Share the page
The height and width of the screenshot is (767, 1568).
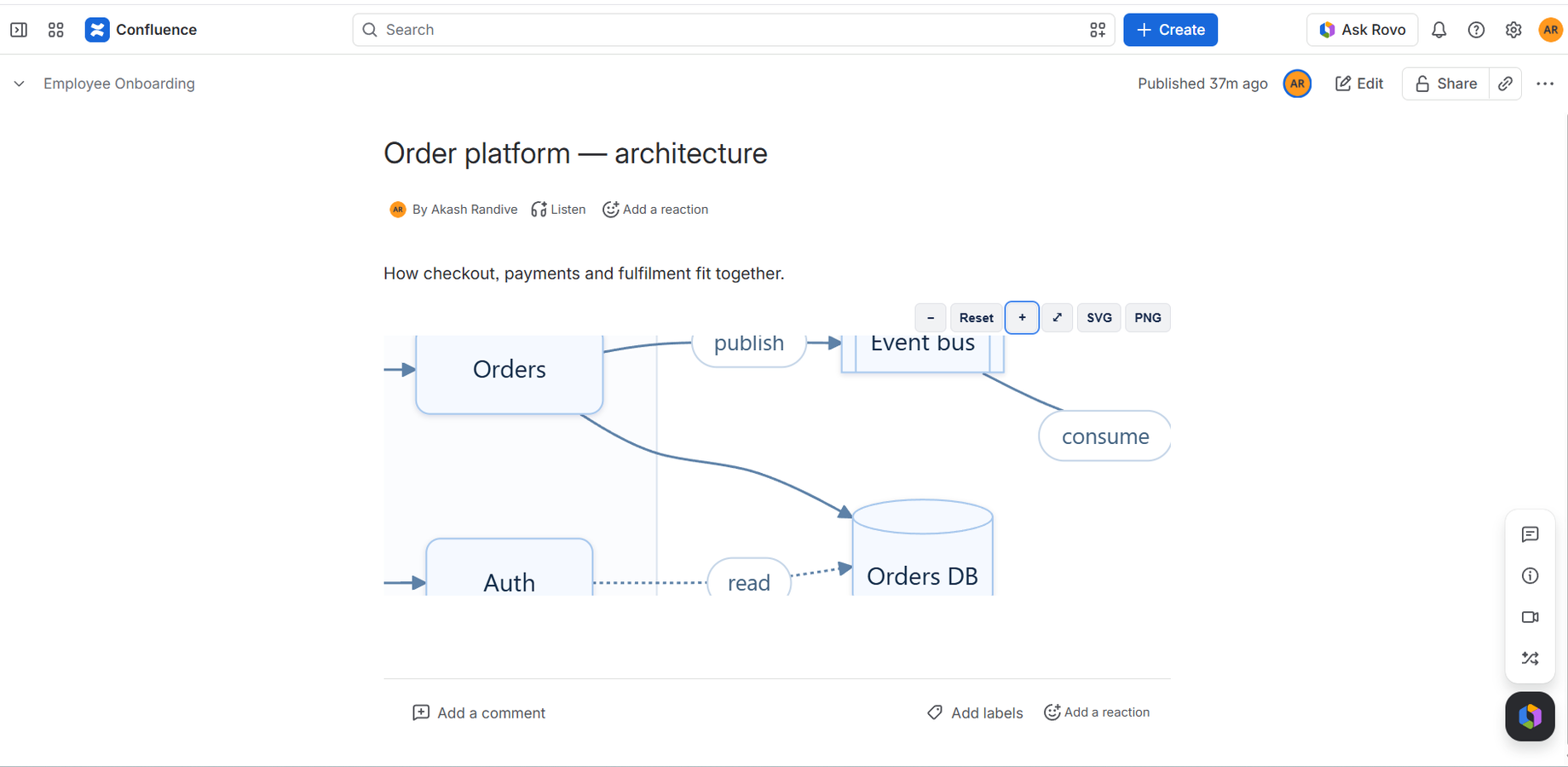point(1446,84)
